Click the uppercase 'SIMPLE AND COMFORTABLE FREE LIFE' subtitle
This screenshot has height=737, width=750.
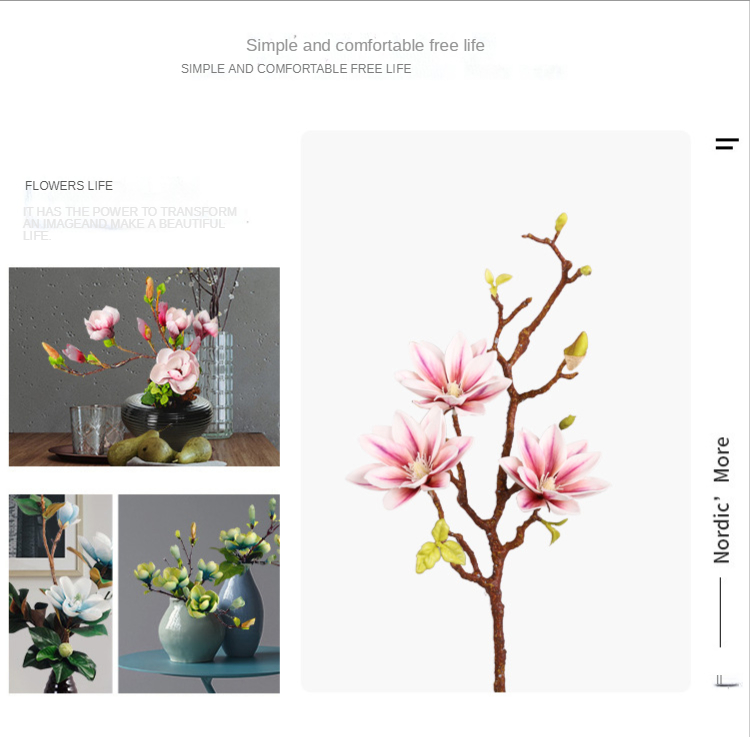(x=296, y=69)
